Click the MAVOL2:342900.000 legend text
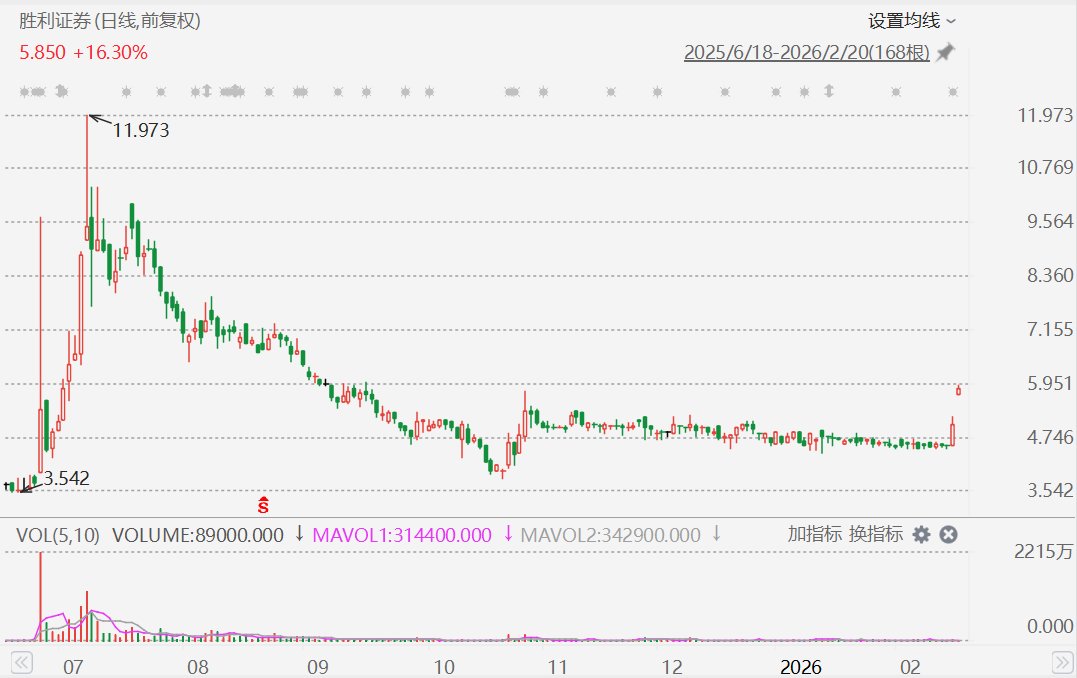 (x=611, y=535)
